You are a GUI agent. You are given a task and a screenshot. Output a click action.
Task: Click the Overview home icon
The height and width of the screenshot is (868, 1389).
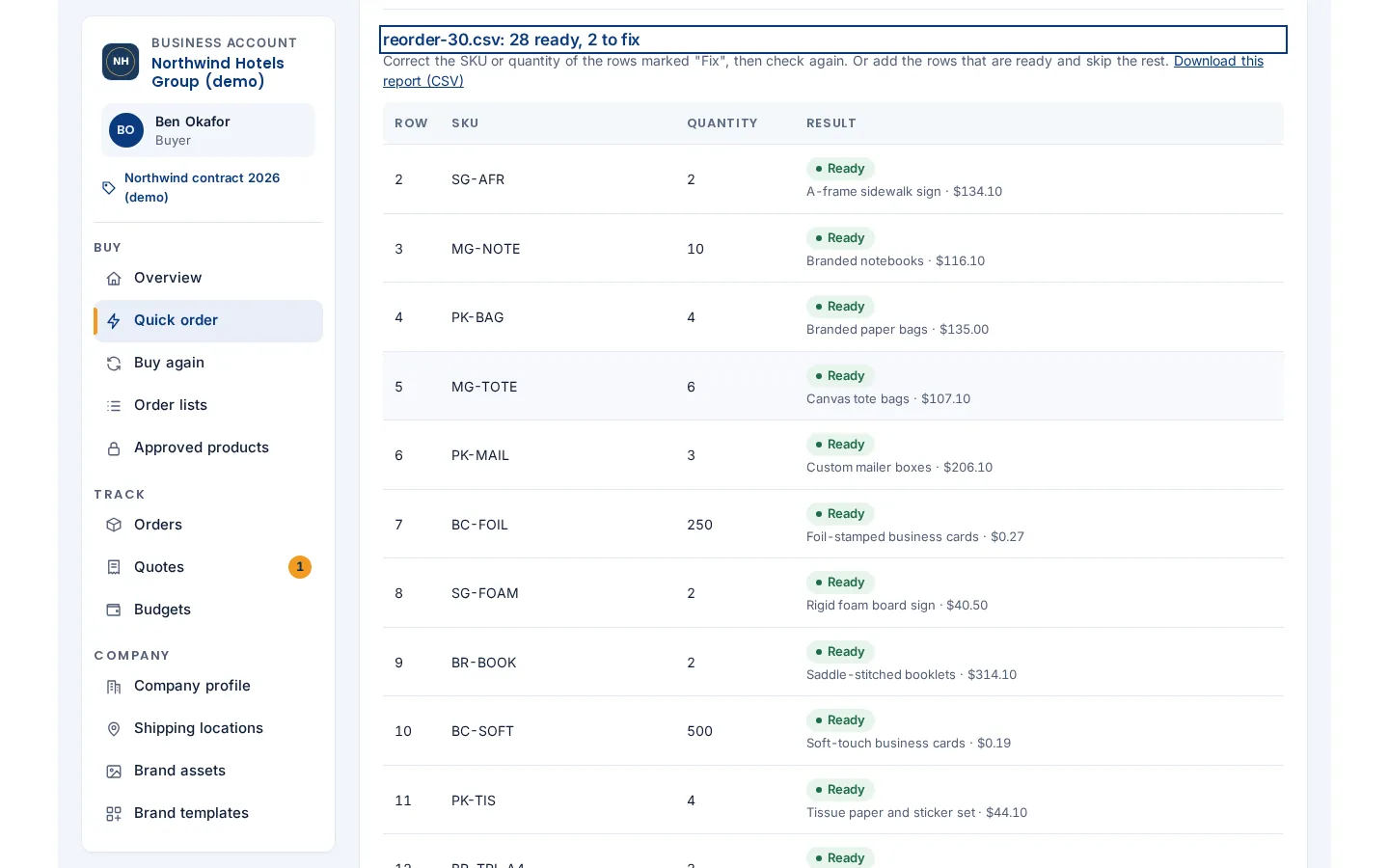pos(114,279)
